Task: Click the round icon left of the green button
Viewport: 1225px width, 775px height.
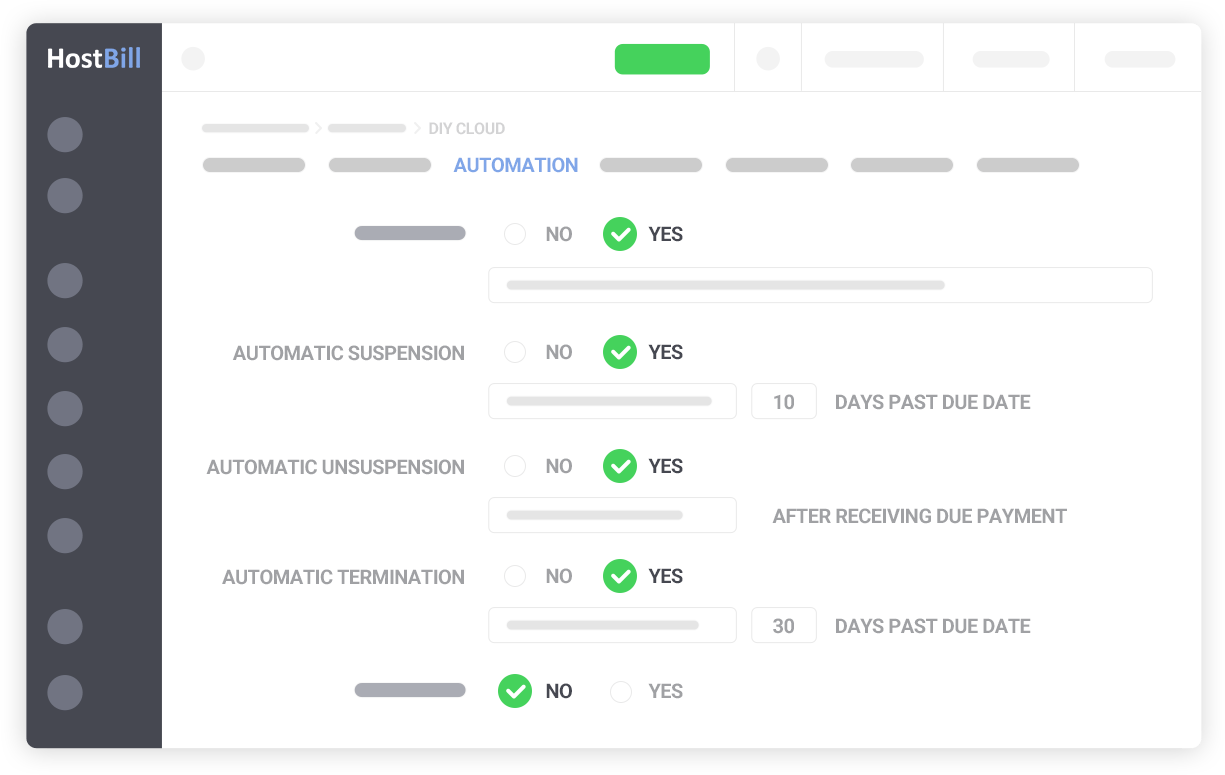Action: pyautogui.click(x=768, y=59)
